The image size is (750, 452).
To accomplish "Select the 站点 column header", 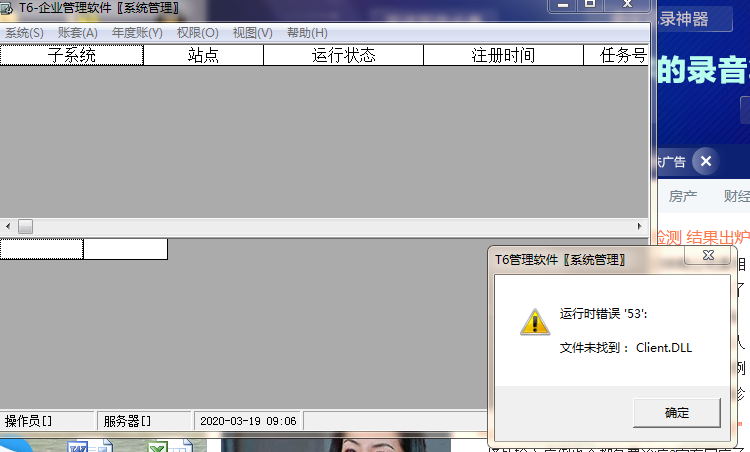I will (203, 55).
